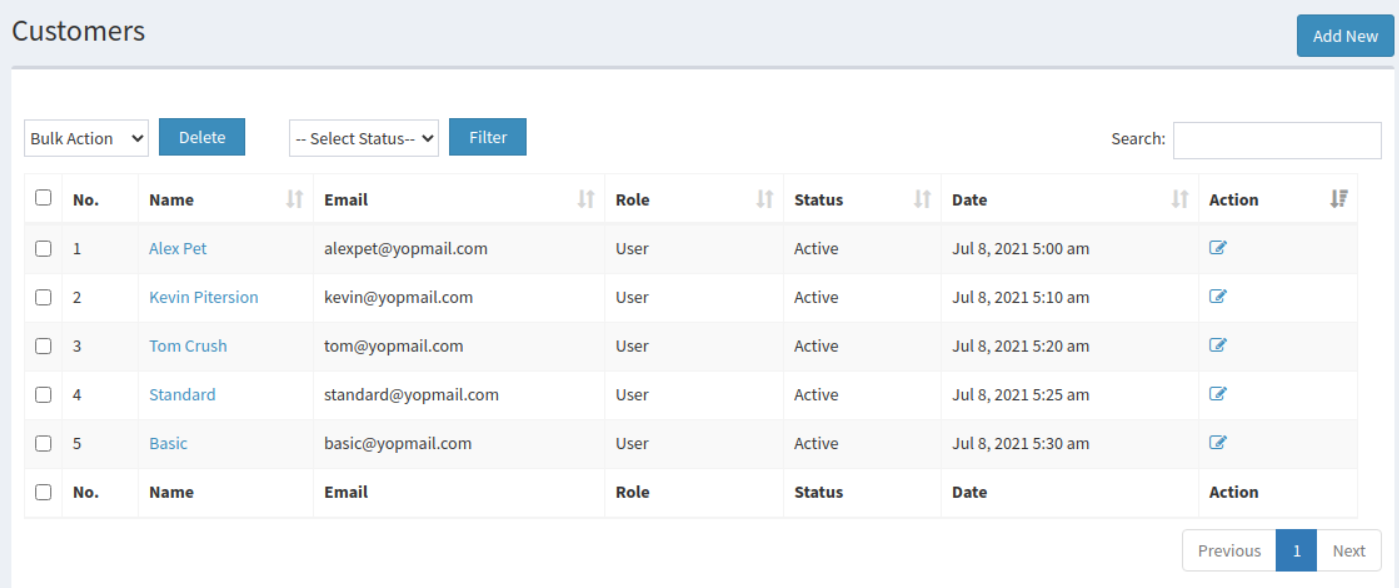Open the Kevin Pitersion customer link
Viewport: 1399px width, 588px height.
click(203, 297)
